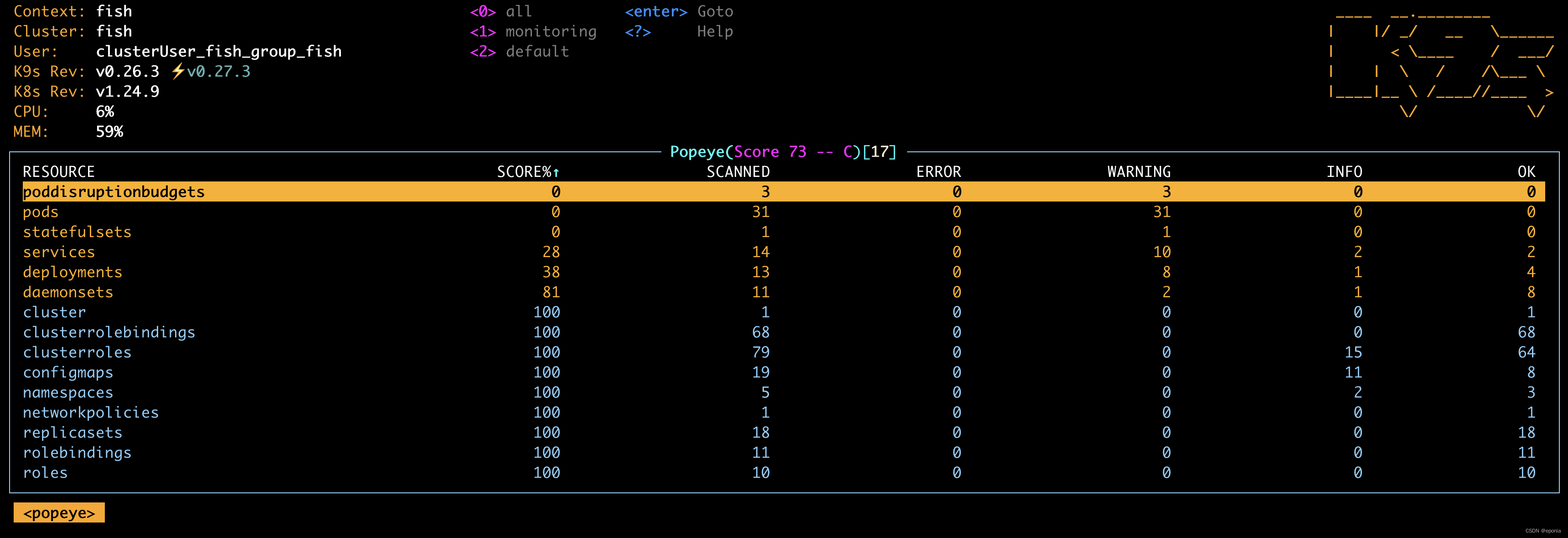Select the services resource row
1568x538 pixels.
pos(784,252)
